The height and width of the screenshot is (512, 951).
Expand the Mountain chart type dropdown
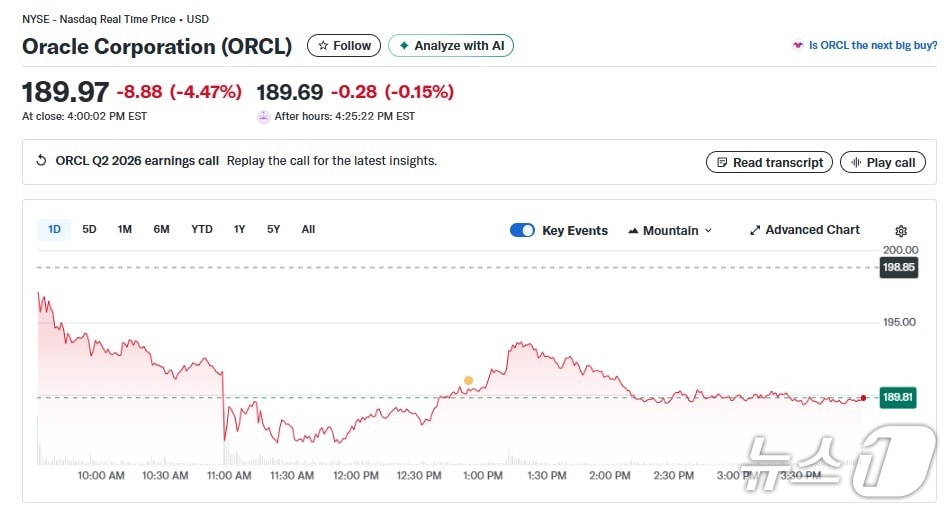(708, 231)
